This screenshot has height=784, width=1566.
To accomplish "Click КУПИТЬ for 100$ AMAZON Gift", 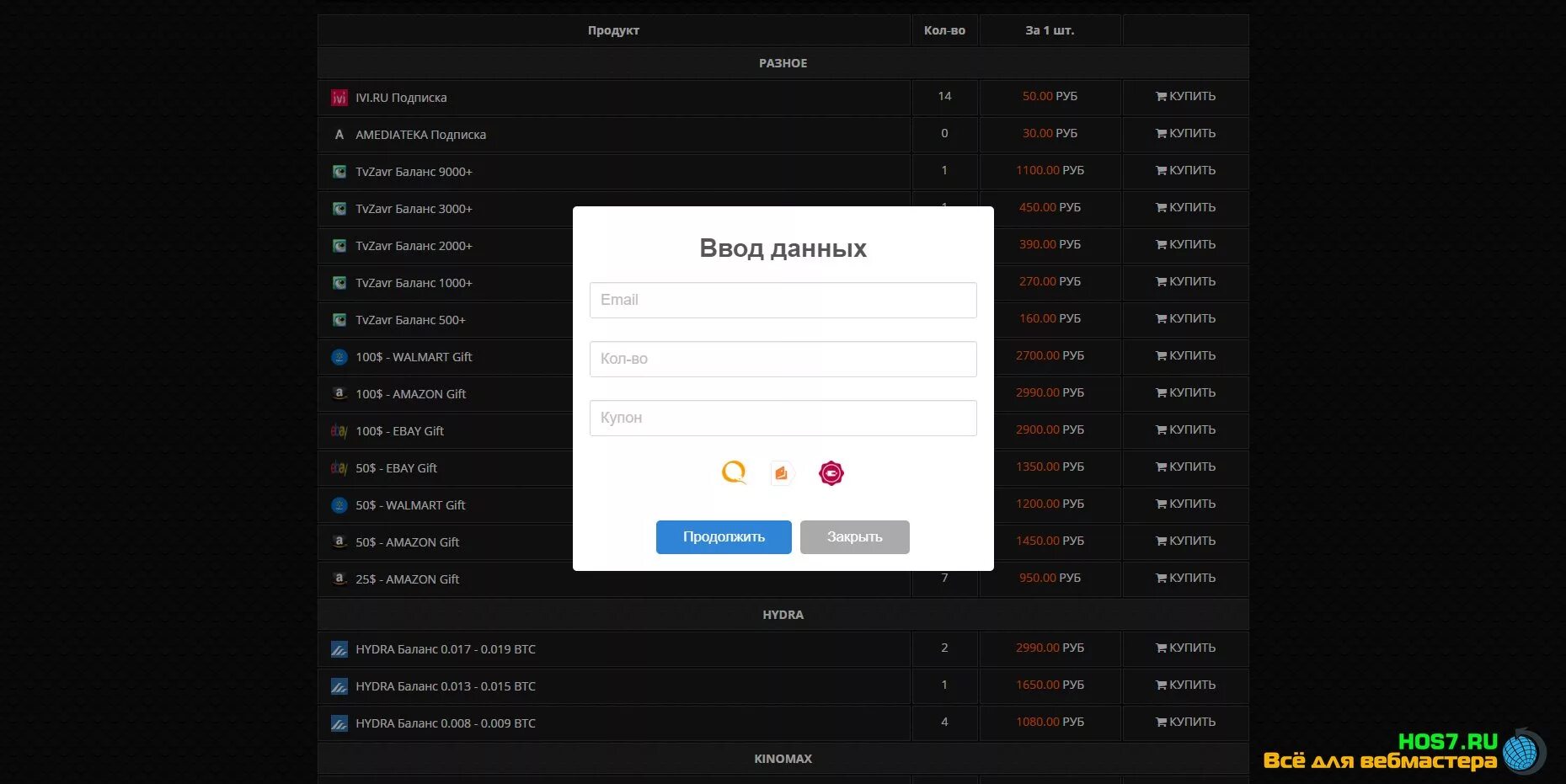I will 1185,392.
